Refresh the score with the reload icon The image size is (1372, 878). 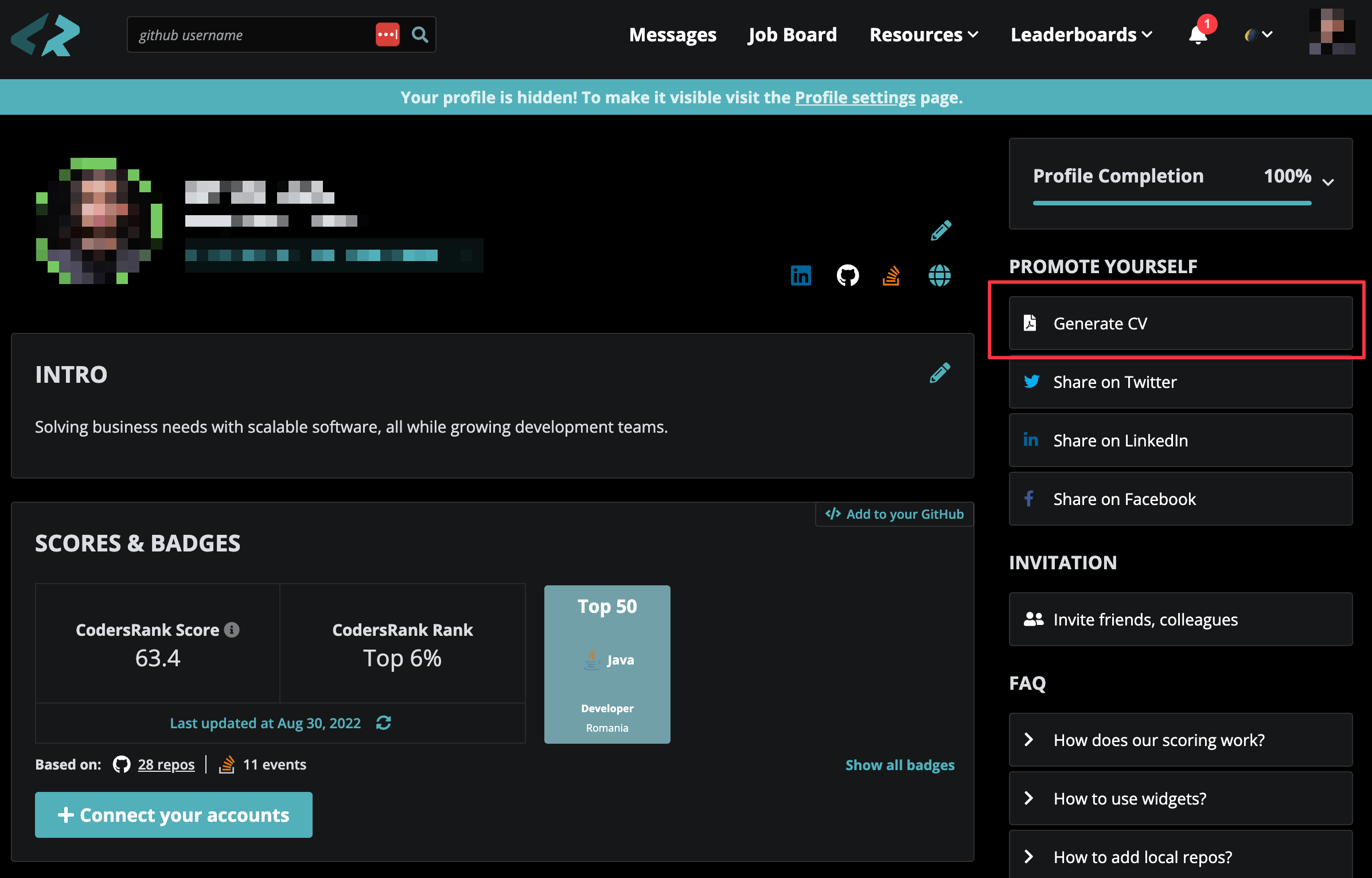pos(383,722)
